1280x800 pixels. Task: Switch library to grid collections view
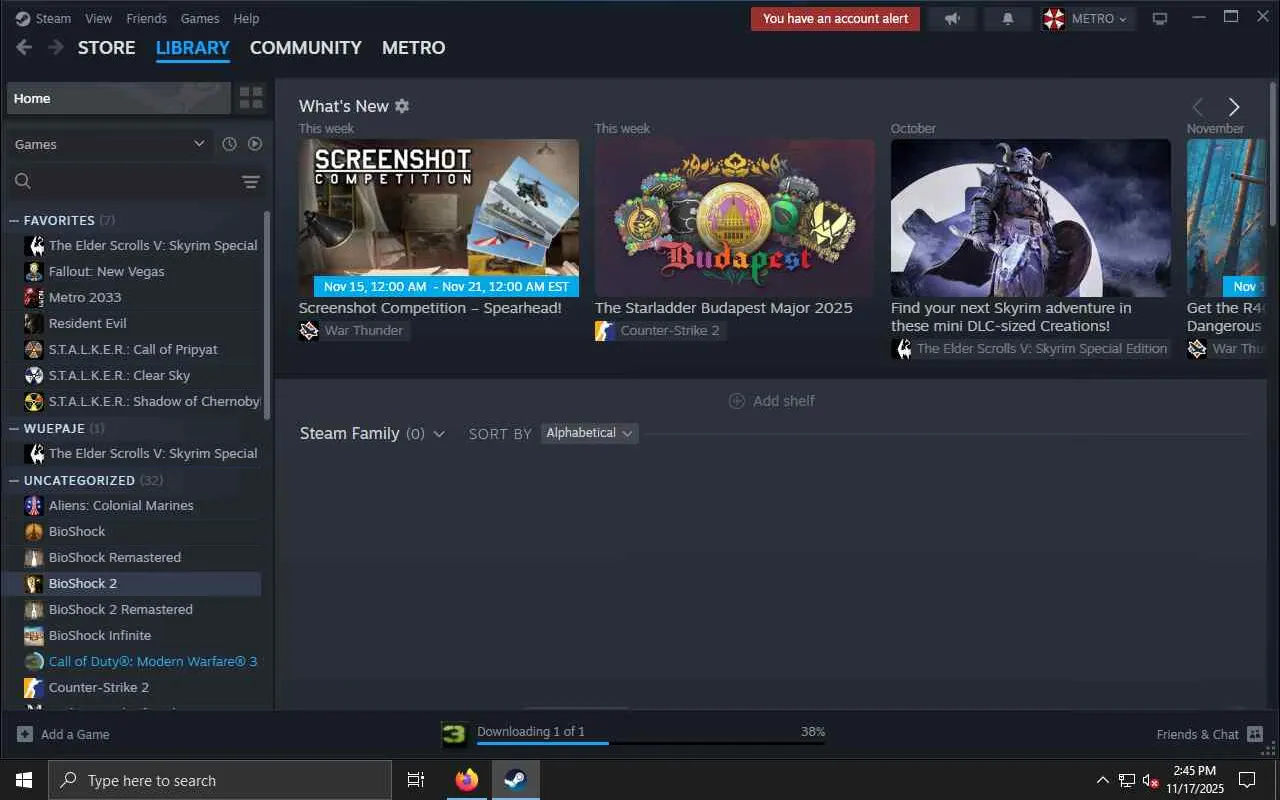point(251,98)
